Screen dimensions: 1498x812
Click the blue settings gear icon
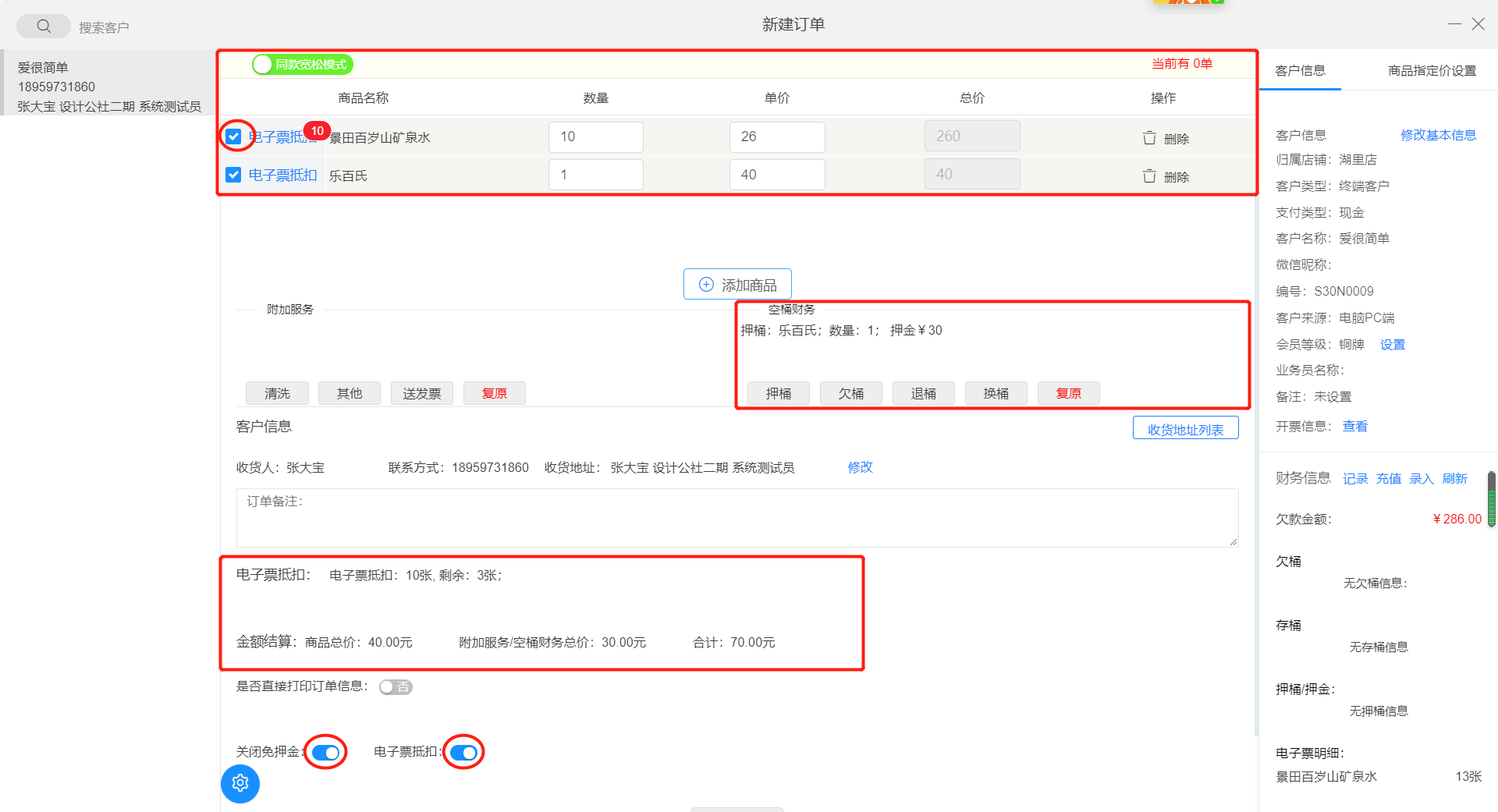click(x=240, y=783)
